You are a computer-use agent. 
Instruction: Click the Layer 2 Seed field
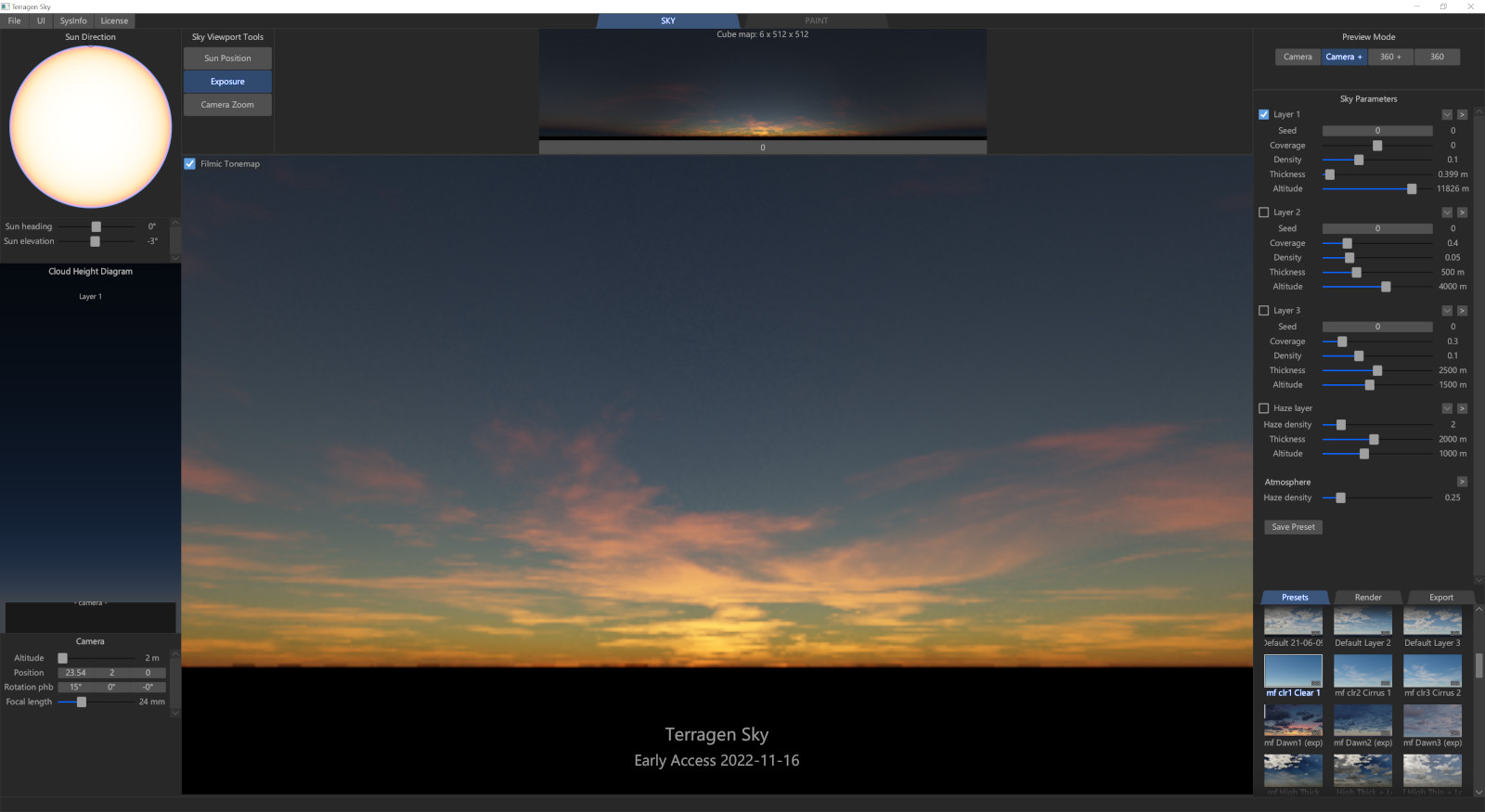tap(1377, 228)
